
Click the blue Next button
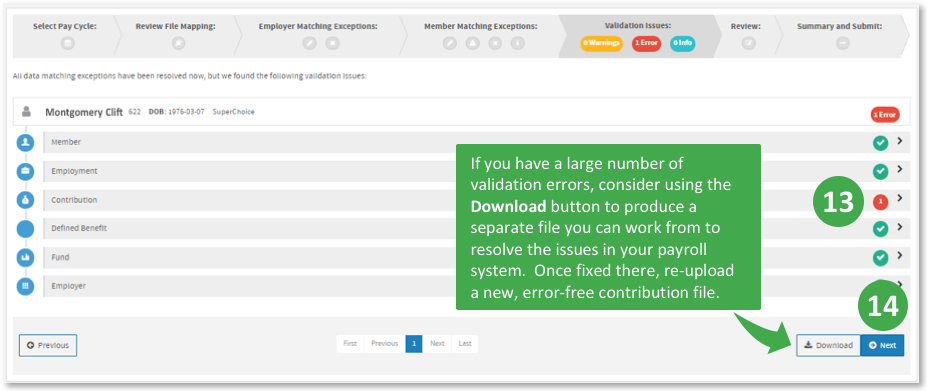882,345
